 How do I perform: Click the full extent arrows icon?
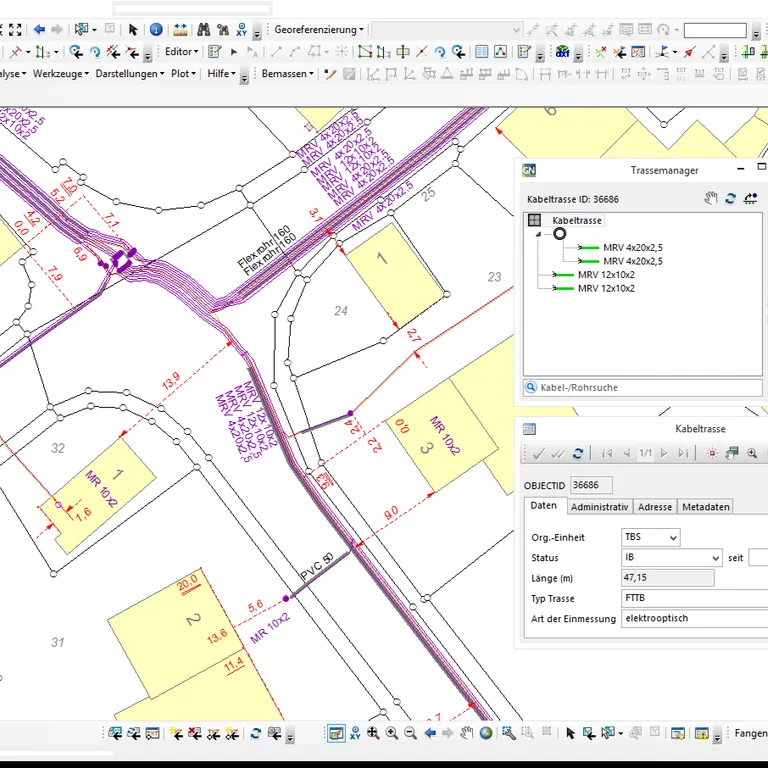click(x=16, y=30)
